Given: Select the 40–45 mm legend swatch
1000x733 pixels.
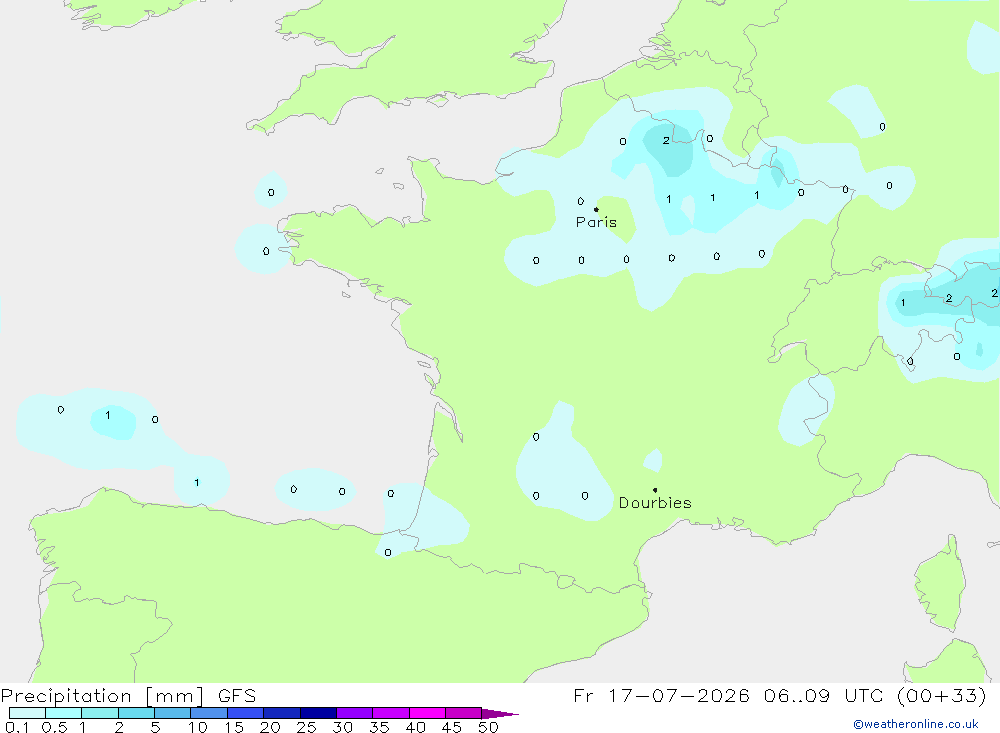Looking at the screenshot, I should (427, 713).
